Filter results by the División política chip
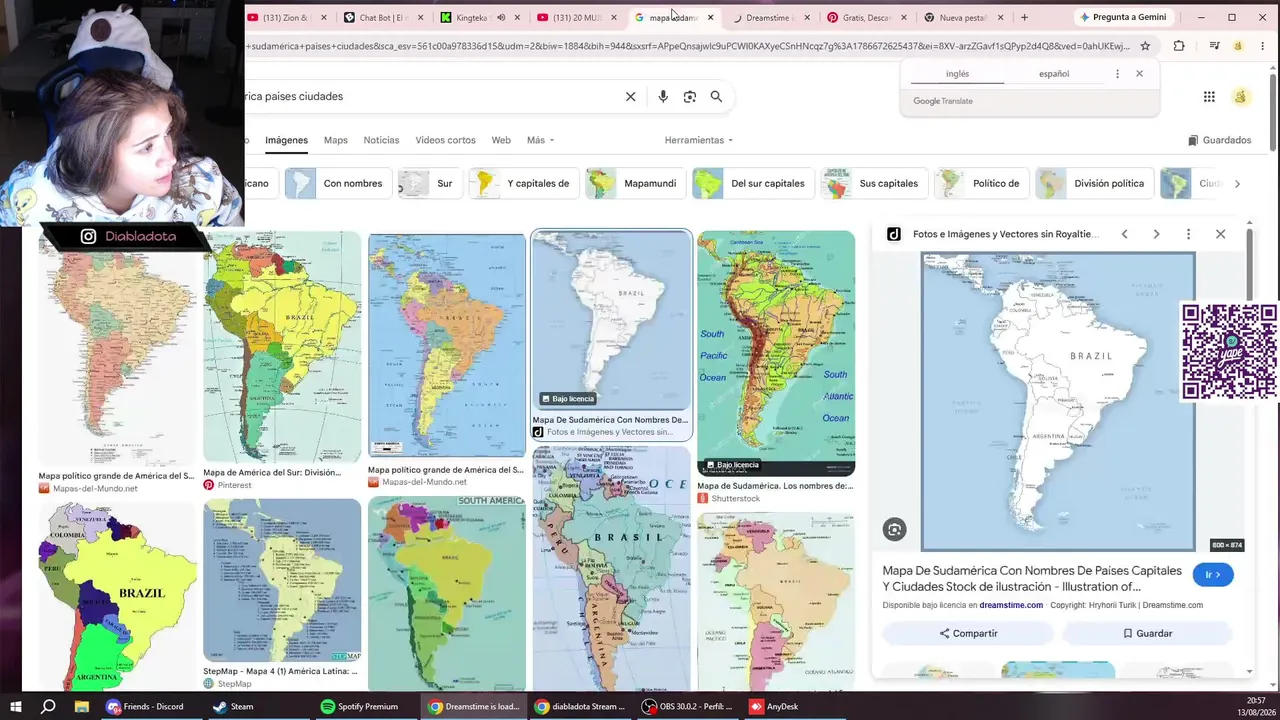Viewport: 1280px width, 720px height. (1093, 184)
